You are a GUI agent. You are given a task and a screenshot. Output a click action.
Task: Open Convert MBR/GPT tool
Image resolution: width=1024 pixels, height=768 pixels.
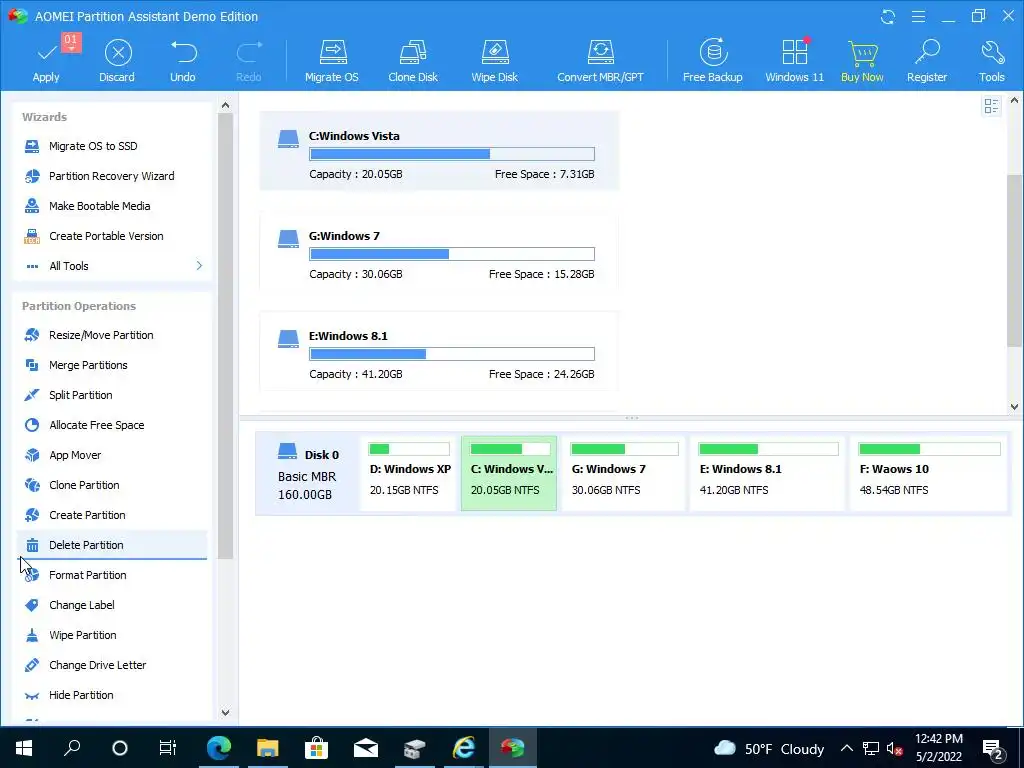point(600,61)
